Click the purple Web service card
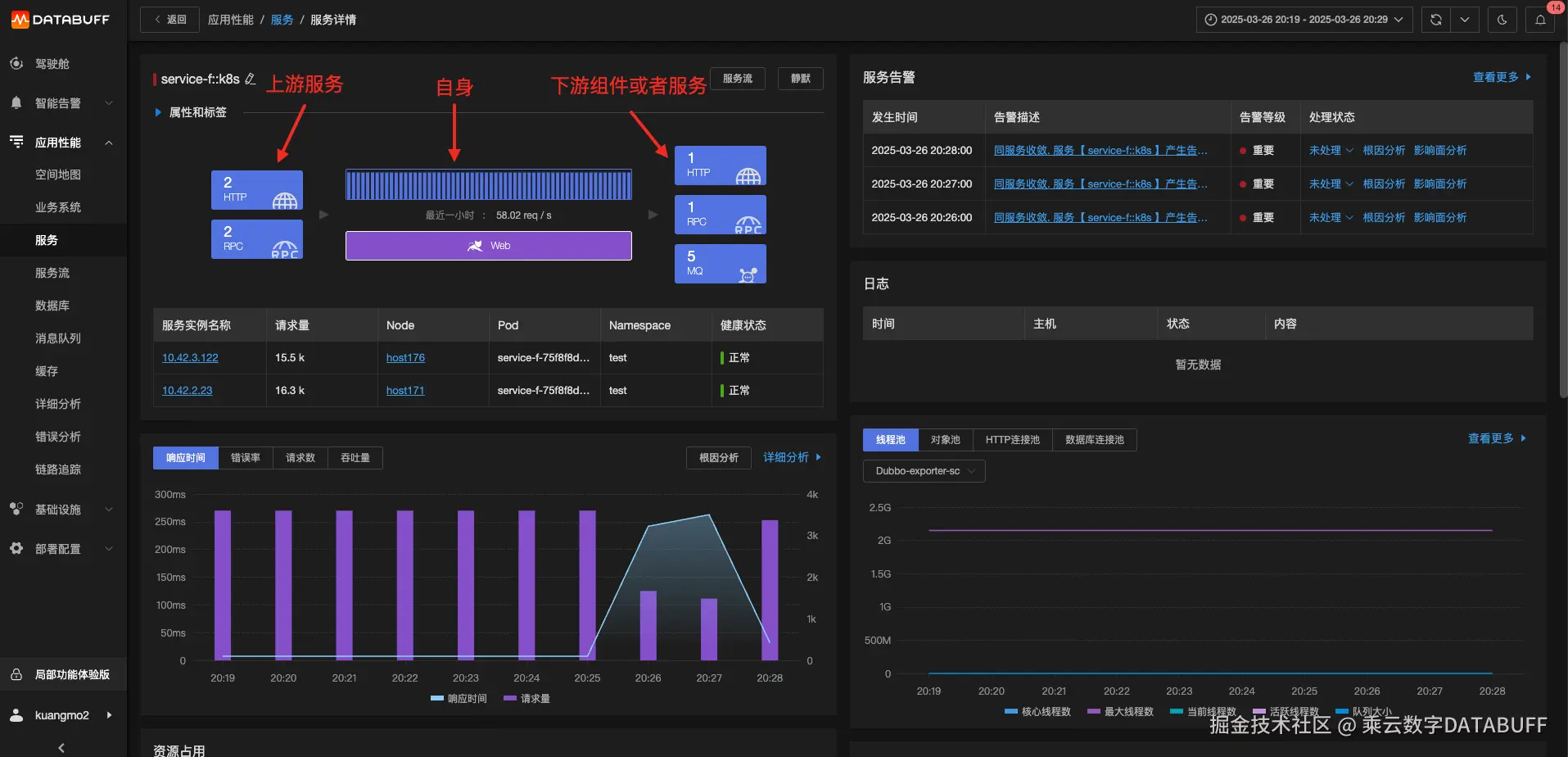 489,246
